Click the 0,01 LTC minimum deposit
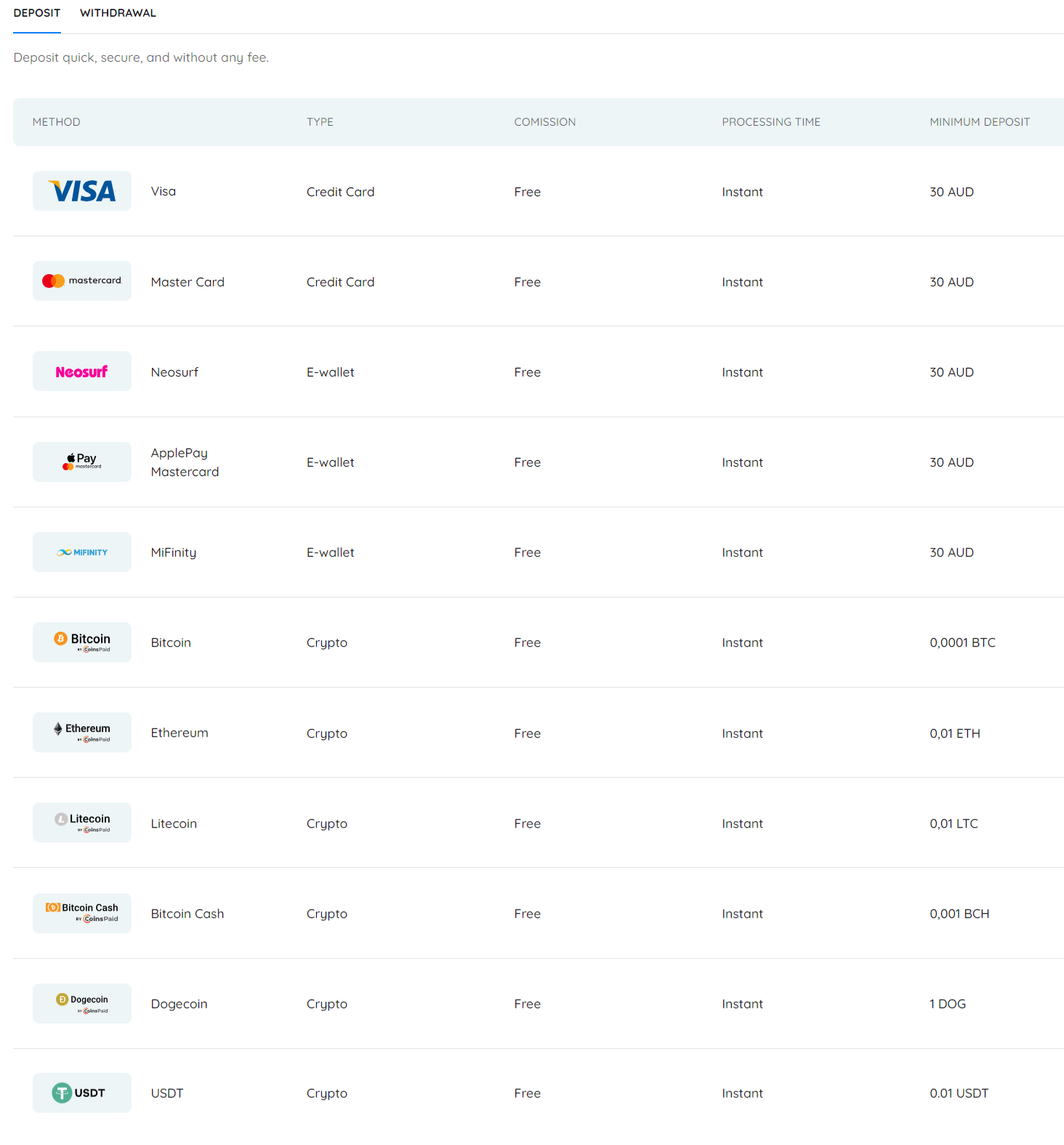Image resolution: width=1064 pixels, height=1145 pixels. point(954,824)
